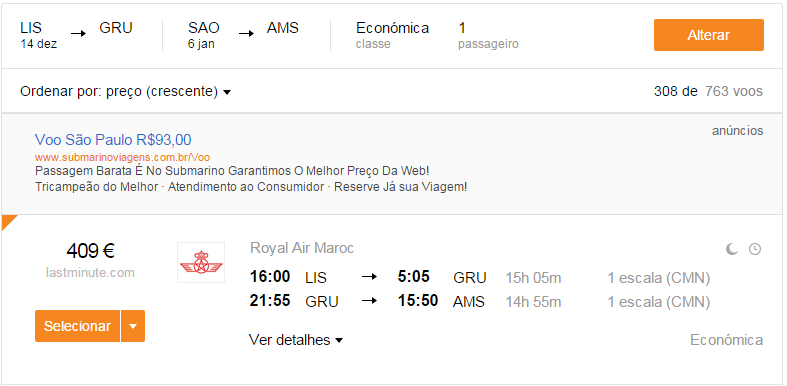The height and width of the screenshot is (386, 787).
Task: Click the Alterar search button
Action: (709, 35)
